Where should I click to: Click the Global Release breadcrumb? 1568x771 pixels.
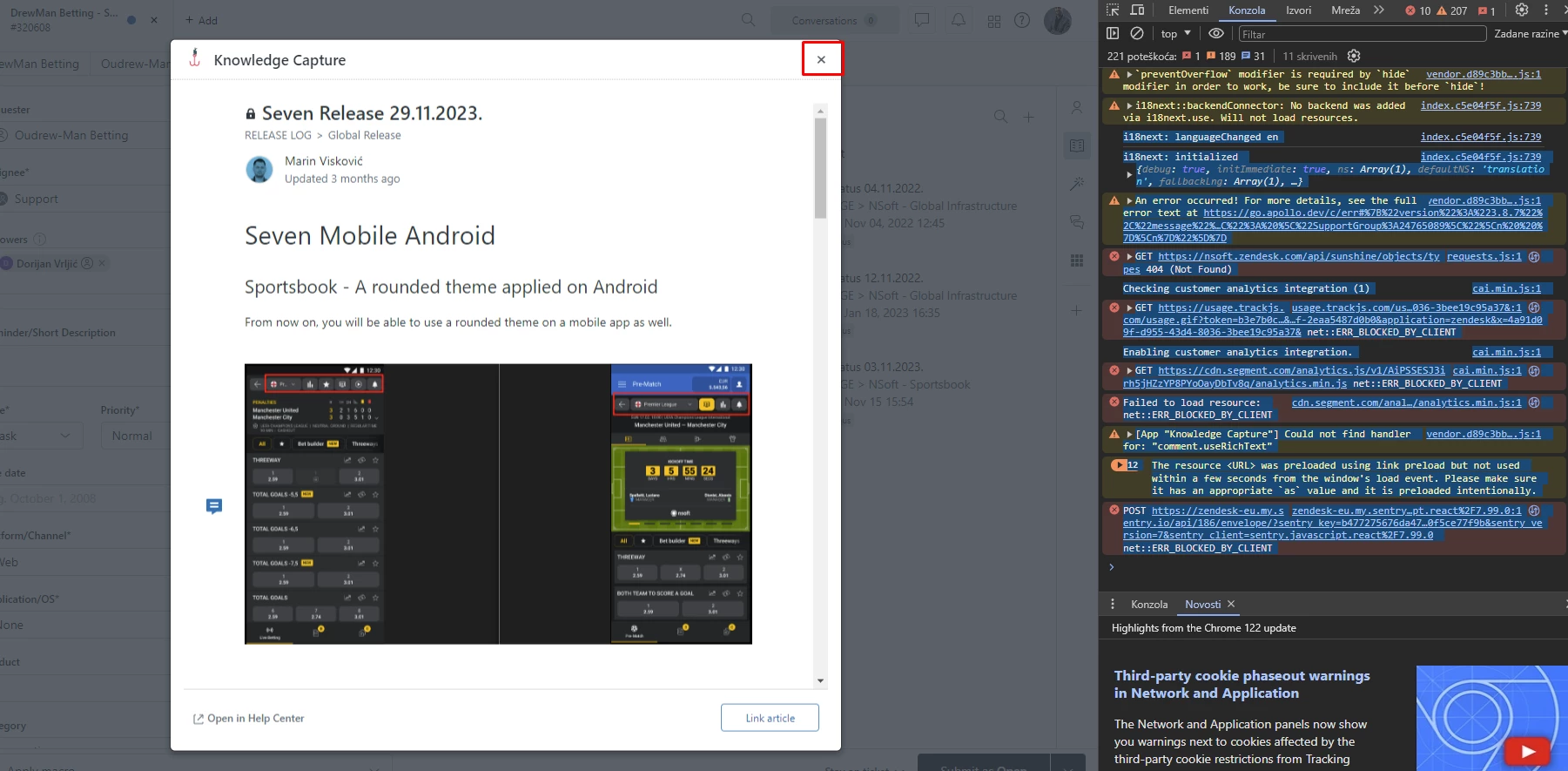[x=364, y=135]
